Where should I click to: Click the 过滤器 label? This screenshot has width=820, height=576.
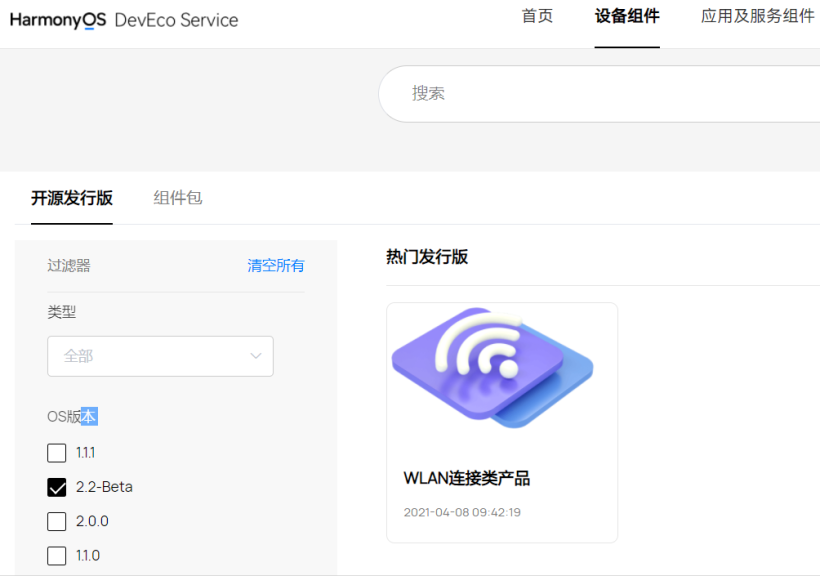pyautogui.click(x=69, y=266)
